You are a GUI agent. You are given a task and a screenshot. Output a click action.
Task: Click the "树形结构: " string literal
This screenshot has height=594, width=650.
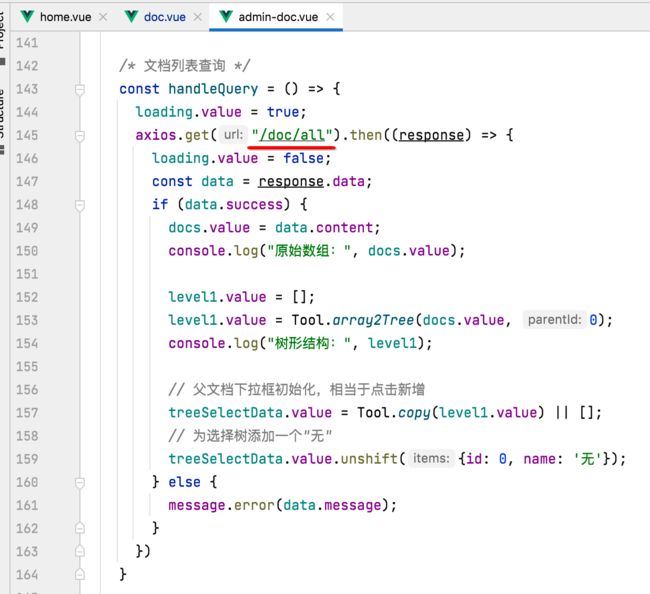[309, 343]
